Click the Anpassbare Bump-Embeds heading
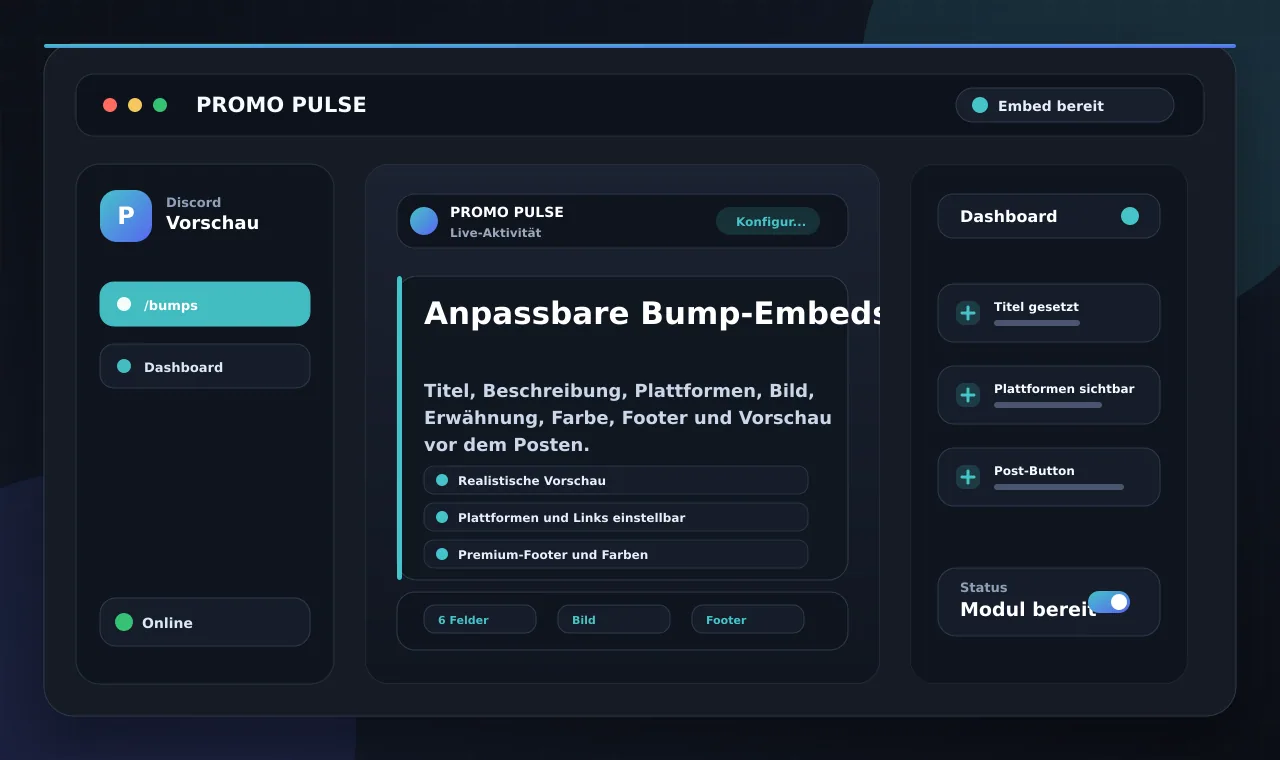 coord(652,313)
